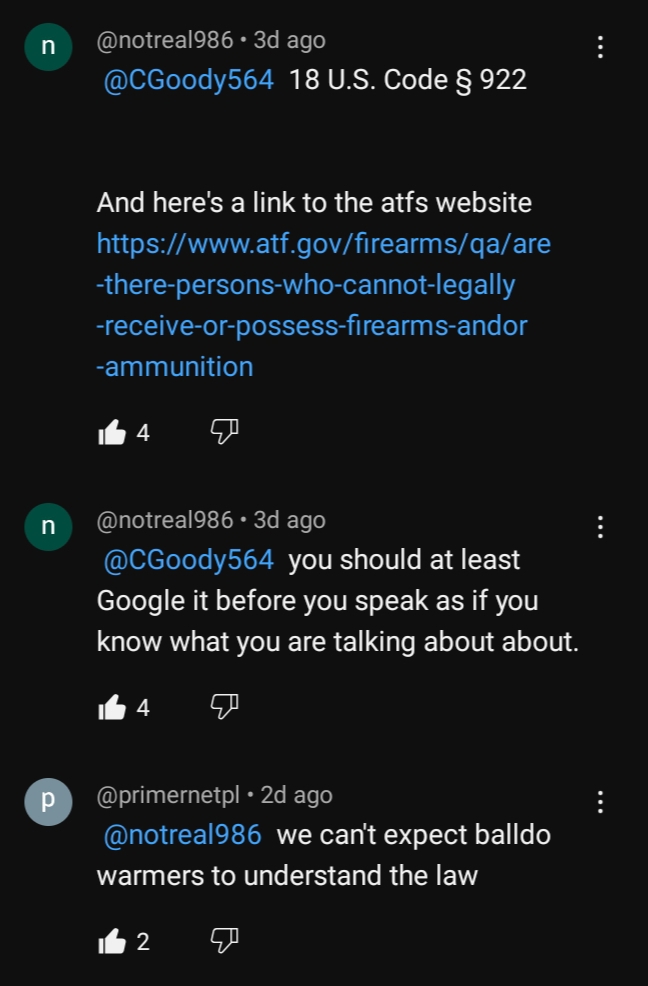Dislike the 'Google it before you speak' comment
648x986 pixels.
coord(224,706)
